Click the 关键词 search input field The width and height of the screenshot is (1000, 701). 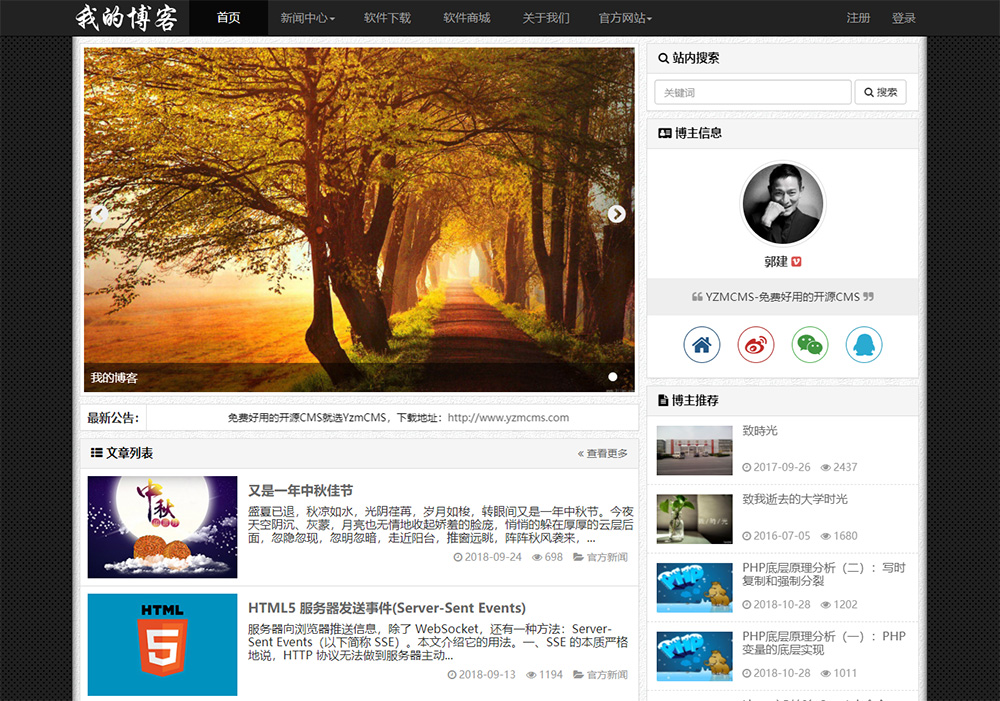coord(752,93)
